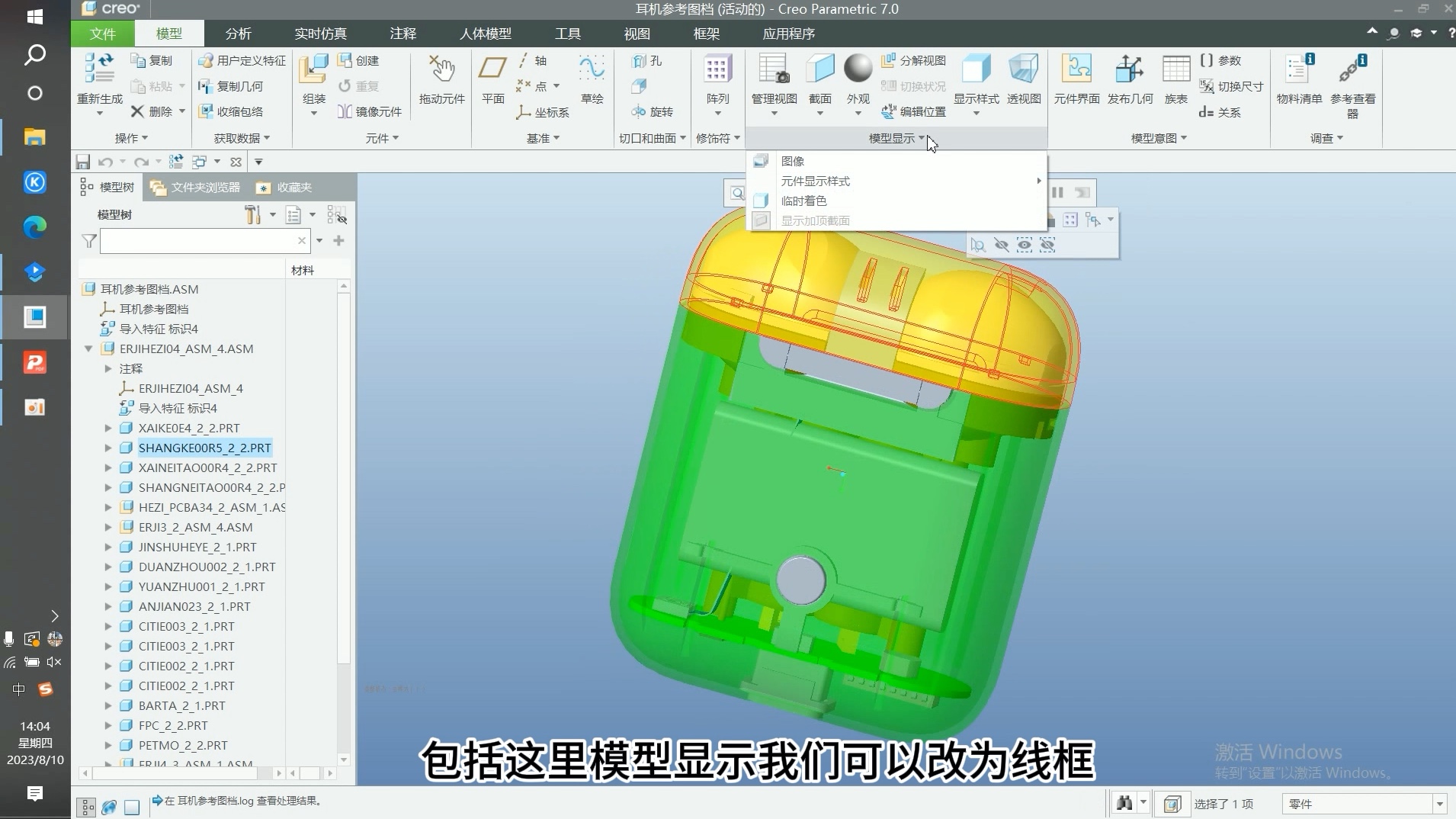Click the Copy (复制) button
Viewport: 1456px width, 819px height.
point(152,60)
